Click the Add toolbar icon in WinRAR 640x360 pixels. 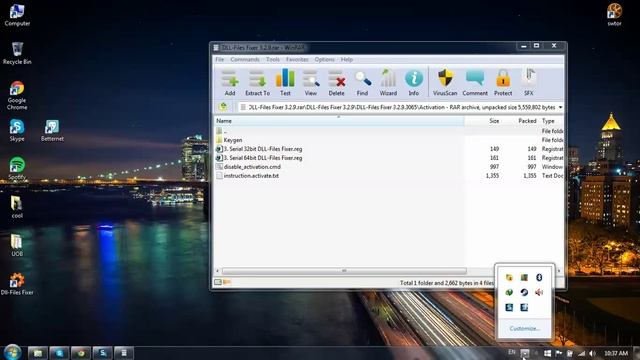tap(230, 83)
